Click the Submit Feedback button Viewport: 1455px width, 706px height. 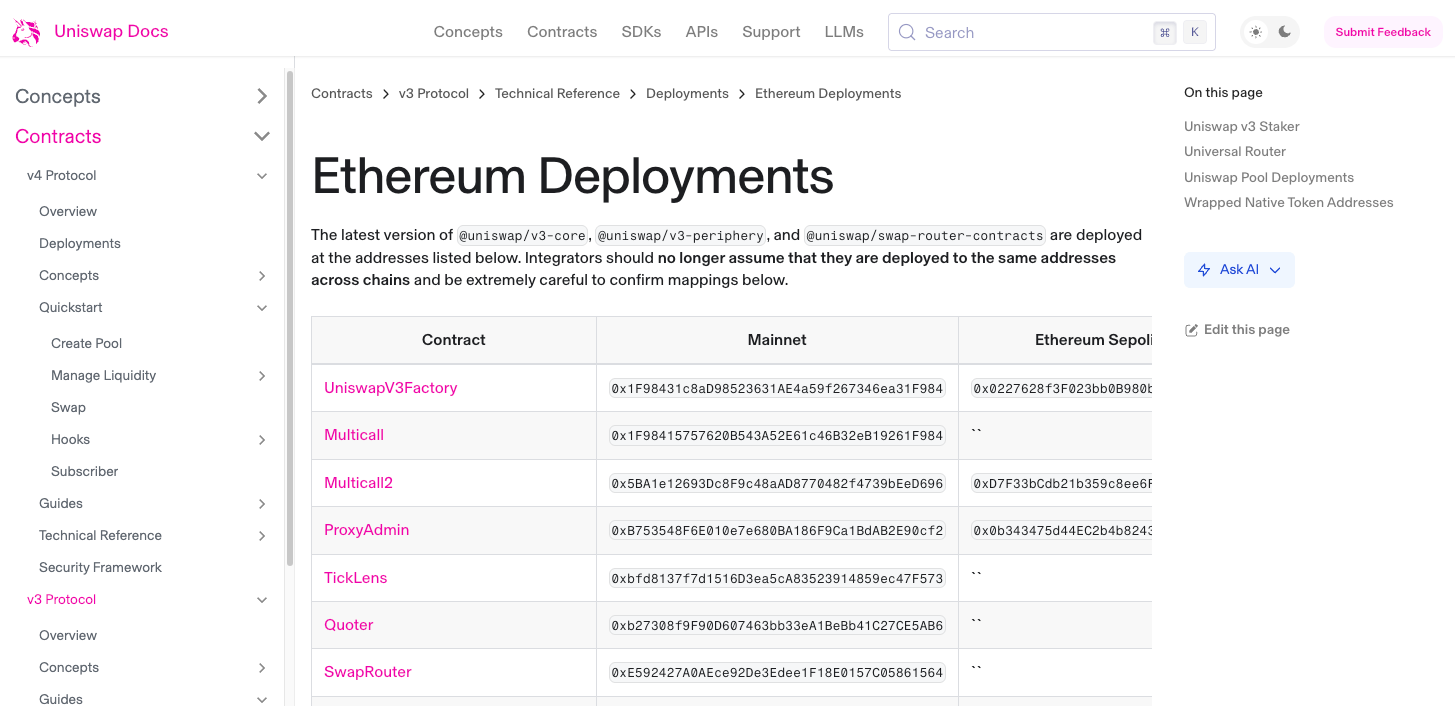[1383, 31]
